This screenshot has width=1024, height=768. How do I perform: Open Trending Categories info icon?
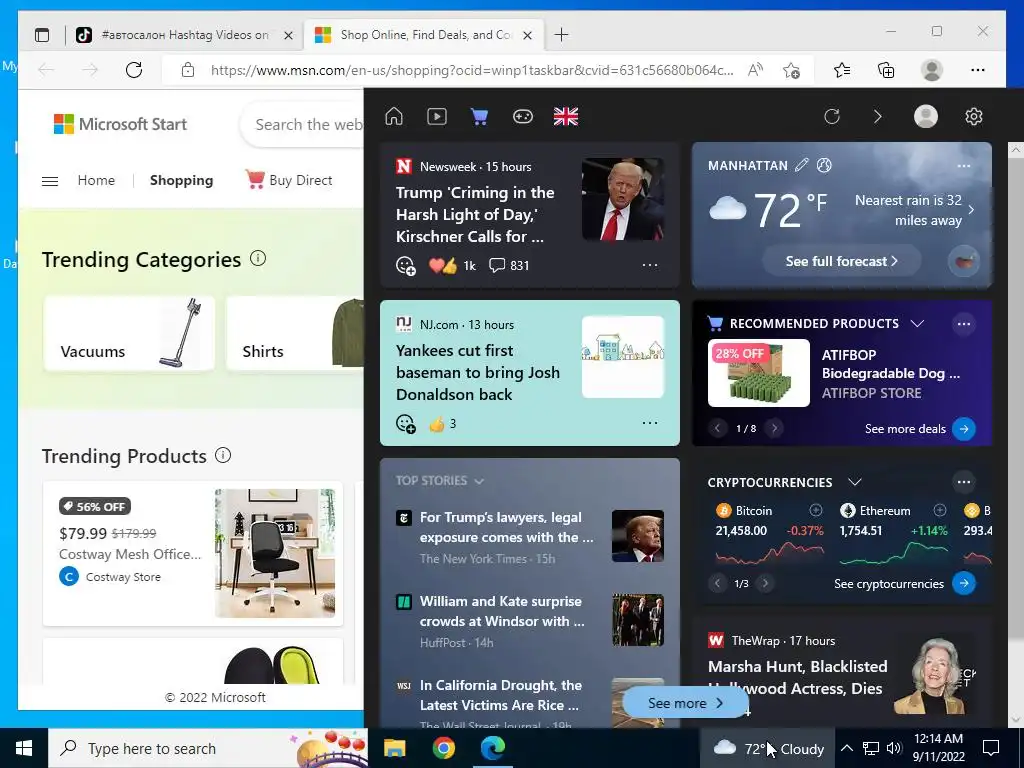click(258, 258)
